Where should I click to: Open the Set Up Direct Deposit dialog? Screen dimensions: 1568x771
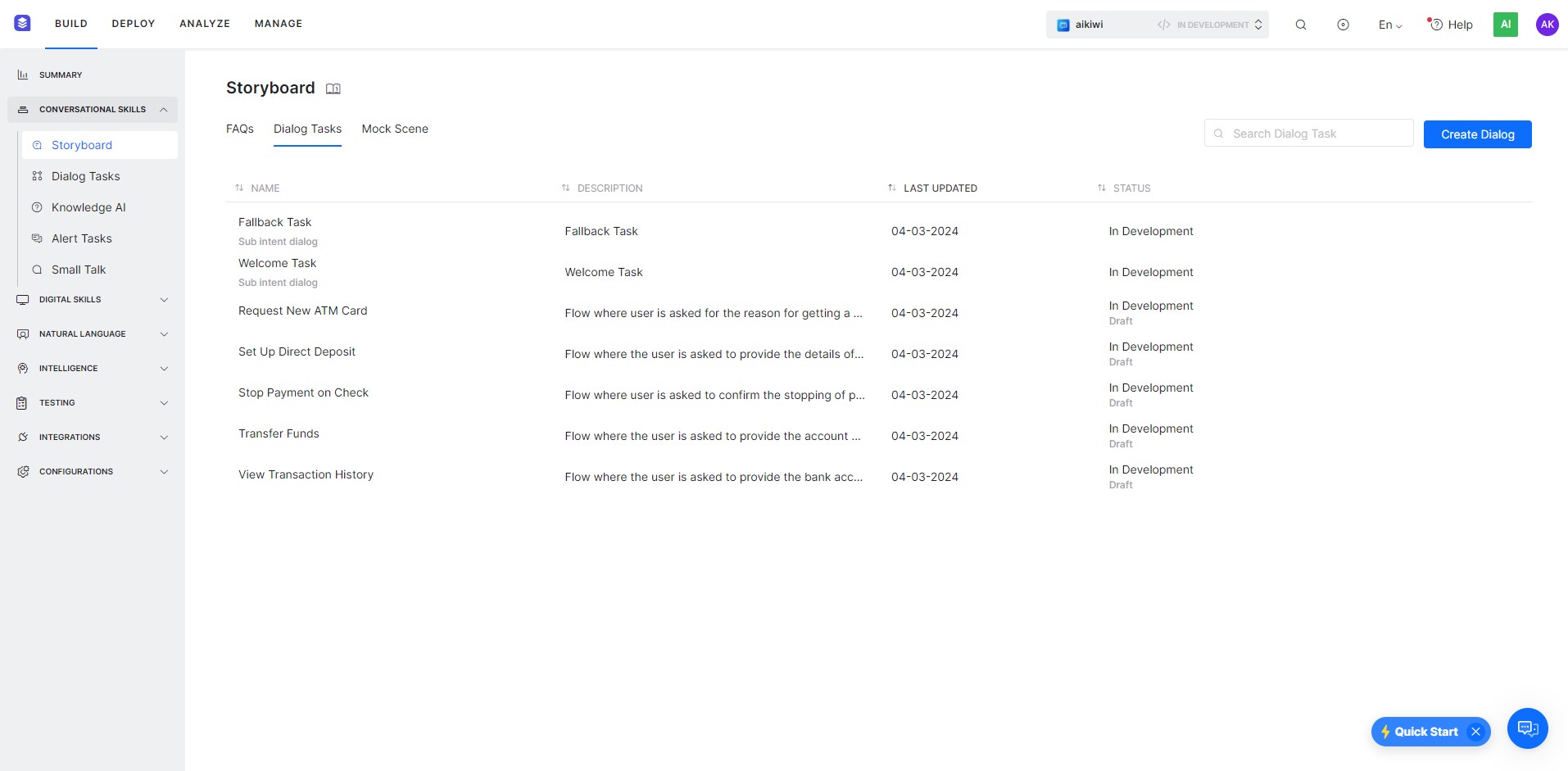297,351
